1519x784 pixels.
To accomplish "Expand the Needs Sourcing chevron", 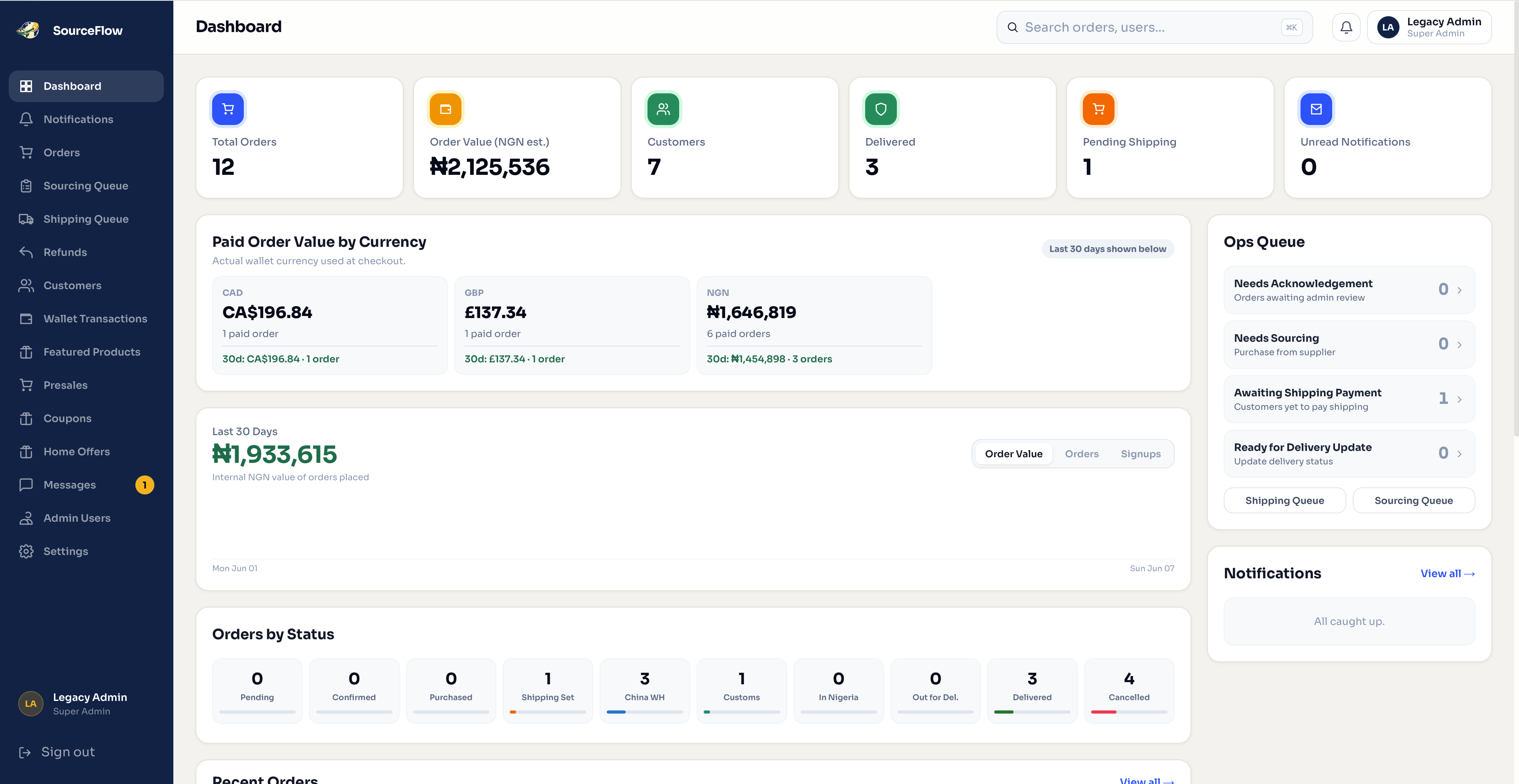I will (1460, 345).
